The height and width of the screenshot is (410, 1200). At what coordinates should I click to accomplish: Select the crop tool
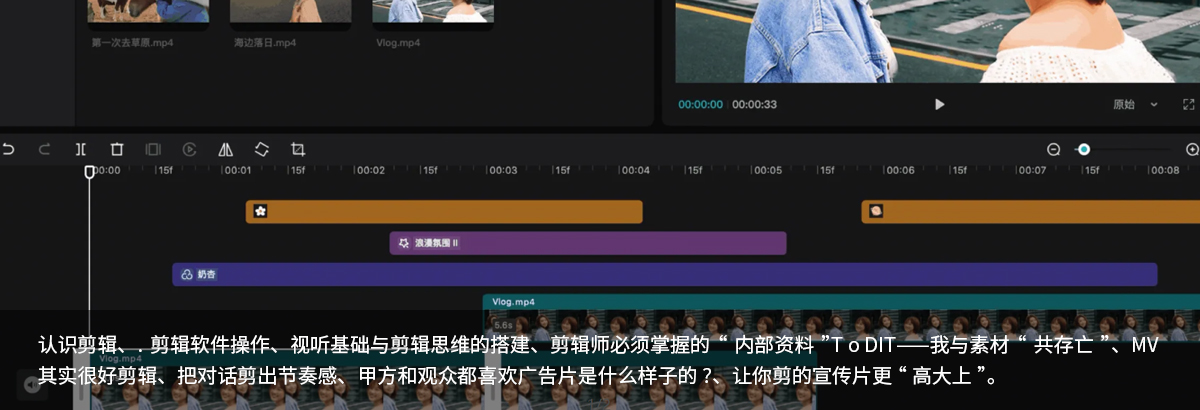click(x=298, y=149)
